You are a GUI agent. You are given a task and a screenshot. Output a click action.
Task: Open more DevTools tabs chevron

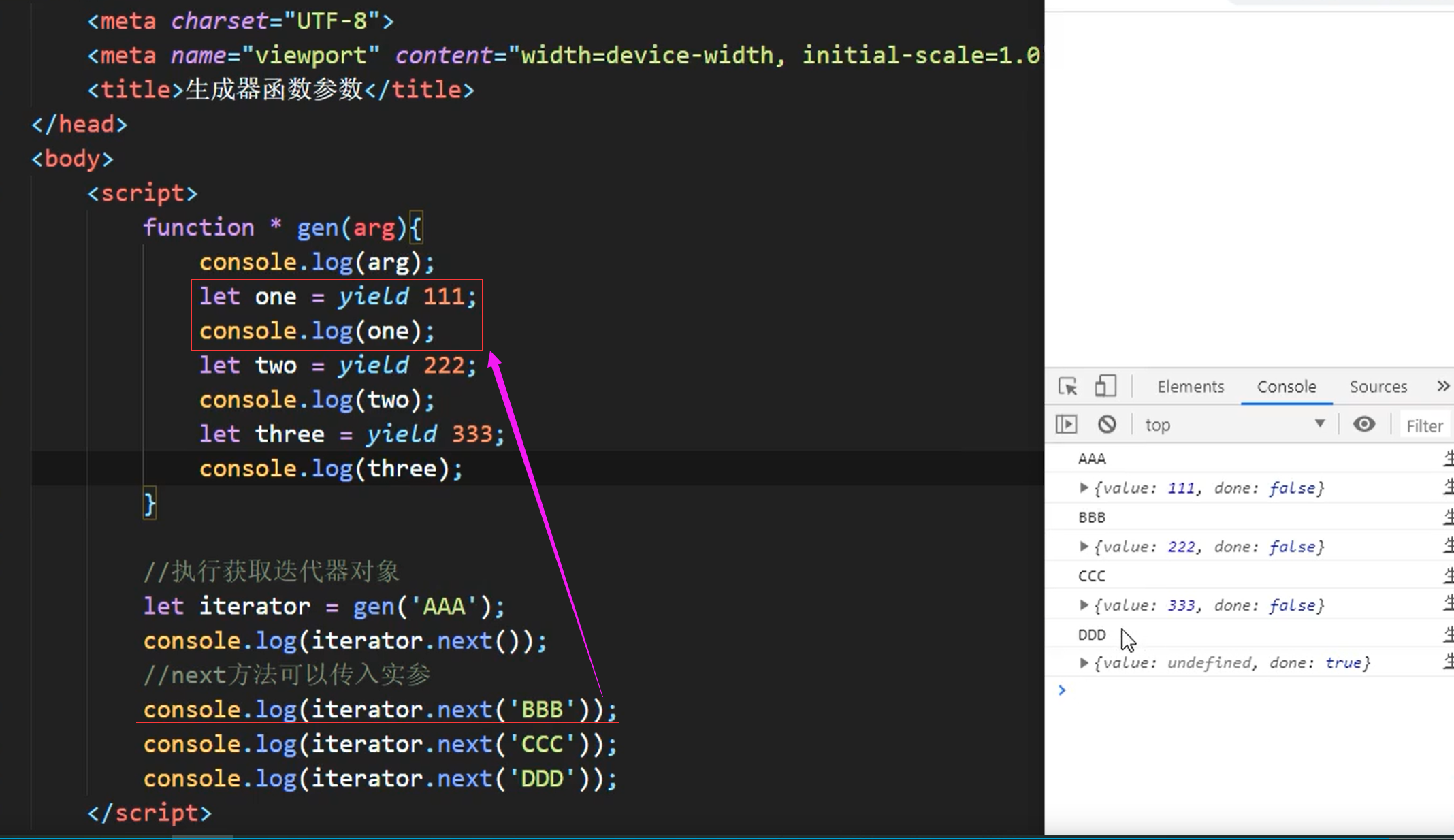[x=1442, y=386]
